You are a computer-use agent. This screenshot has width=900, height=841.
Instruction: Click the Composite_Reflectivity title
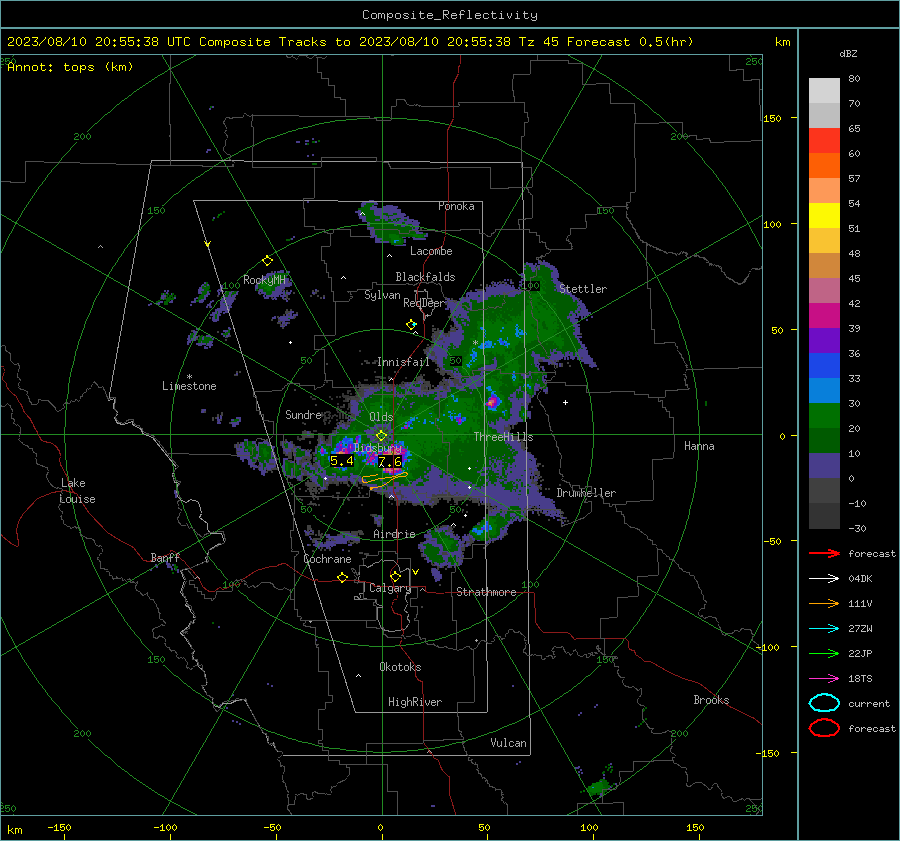tap(450, 15)
